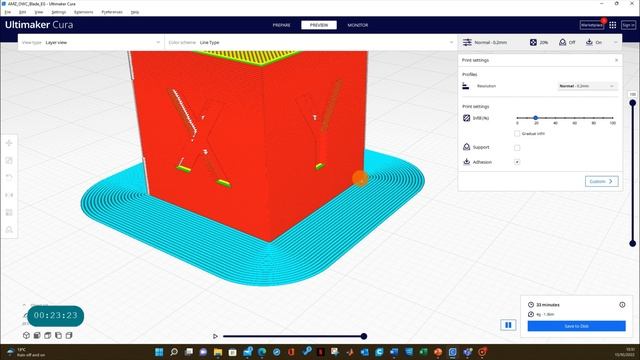This screenshot has width=640, height=360.
Task: Click the 33 minutes print time estimate
Action: click(x=547, y=305)
